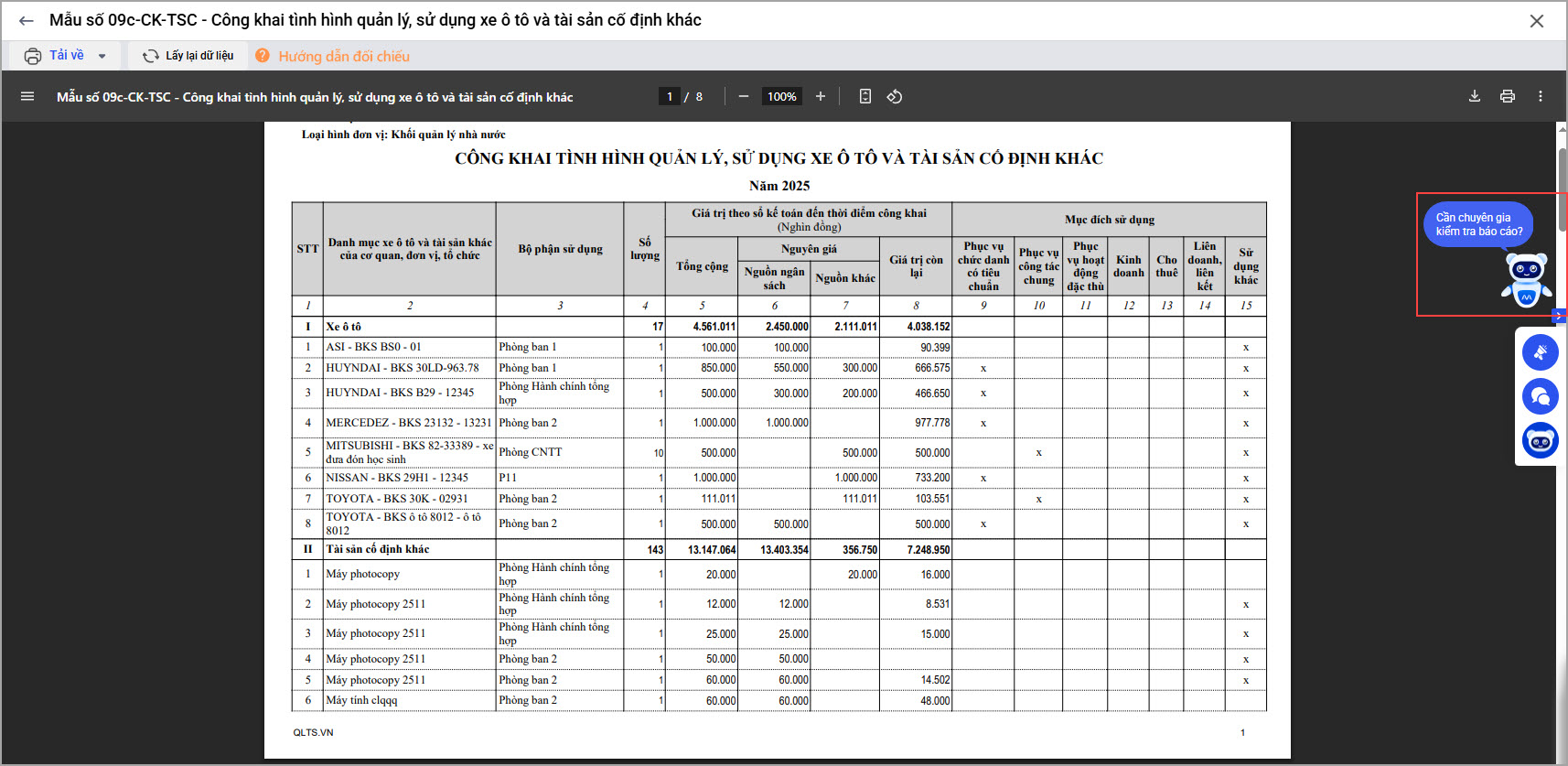Open the Hướng dẫn đối chiếu guide link
The width and height of the screenshot is (1568, 766).
(344, 57)
